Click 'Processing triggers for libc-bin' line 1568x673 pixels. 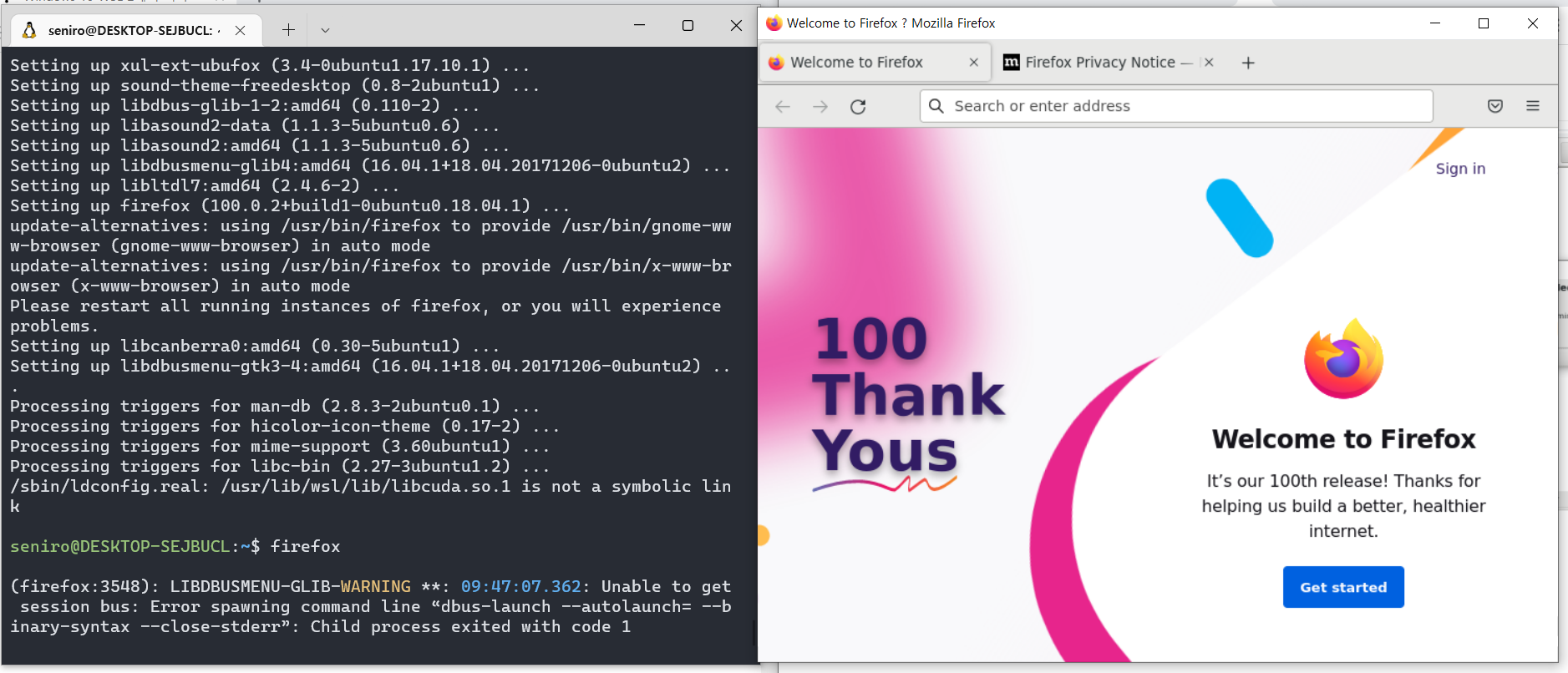(279, 466)
